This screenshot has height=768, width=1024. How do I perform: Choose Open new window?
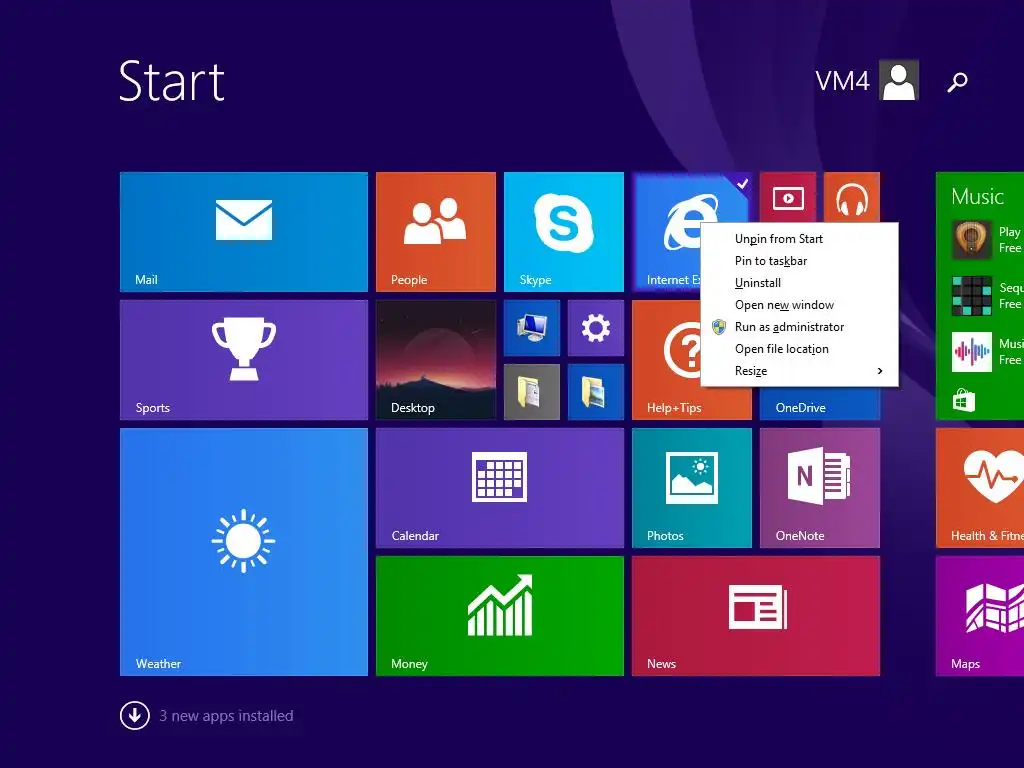click(x=799, y=305)
